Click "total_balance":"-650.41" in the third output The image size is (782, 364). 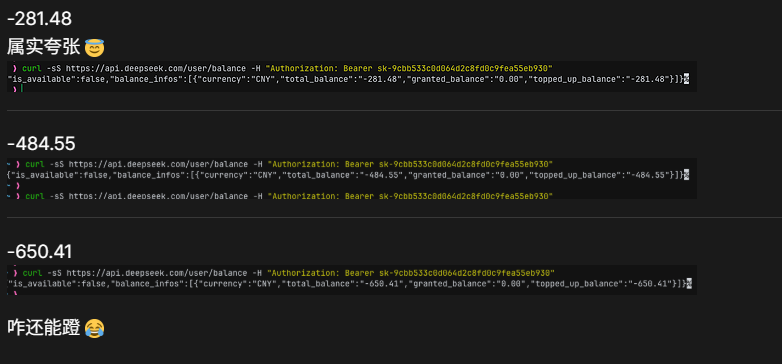(351, 284)
